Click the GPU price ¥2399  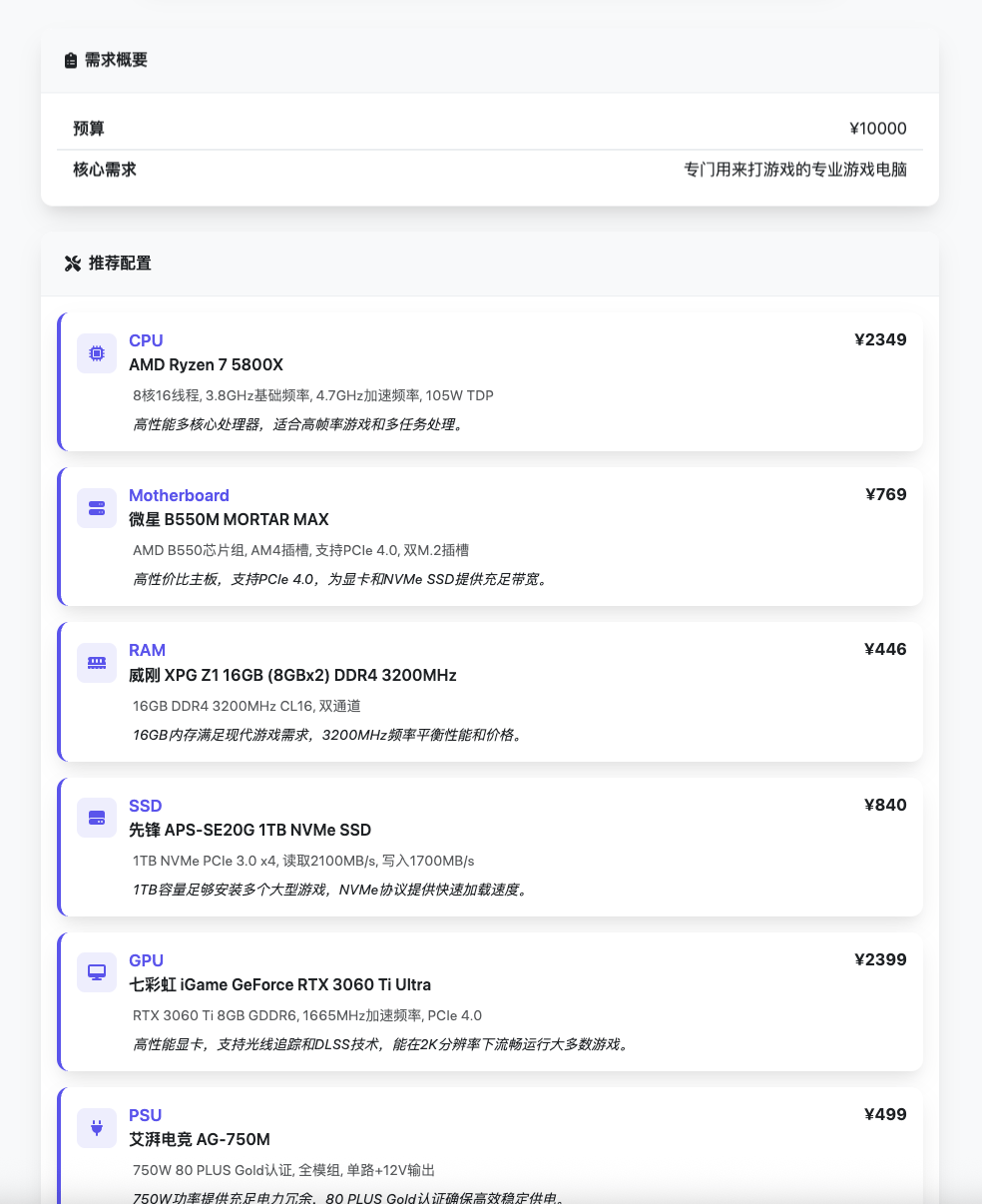(x=881, y=960)
